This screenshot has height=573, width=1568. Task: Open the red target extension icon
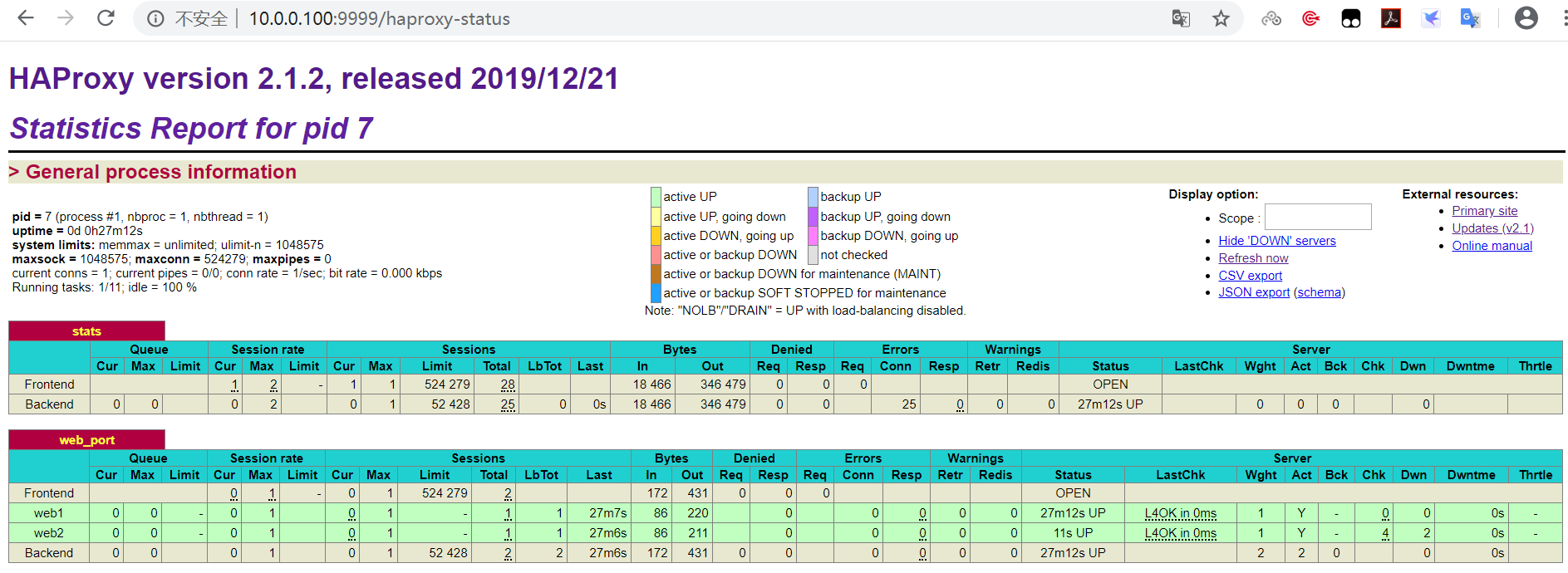(x=1311, y=18)
